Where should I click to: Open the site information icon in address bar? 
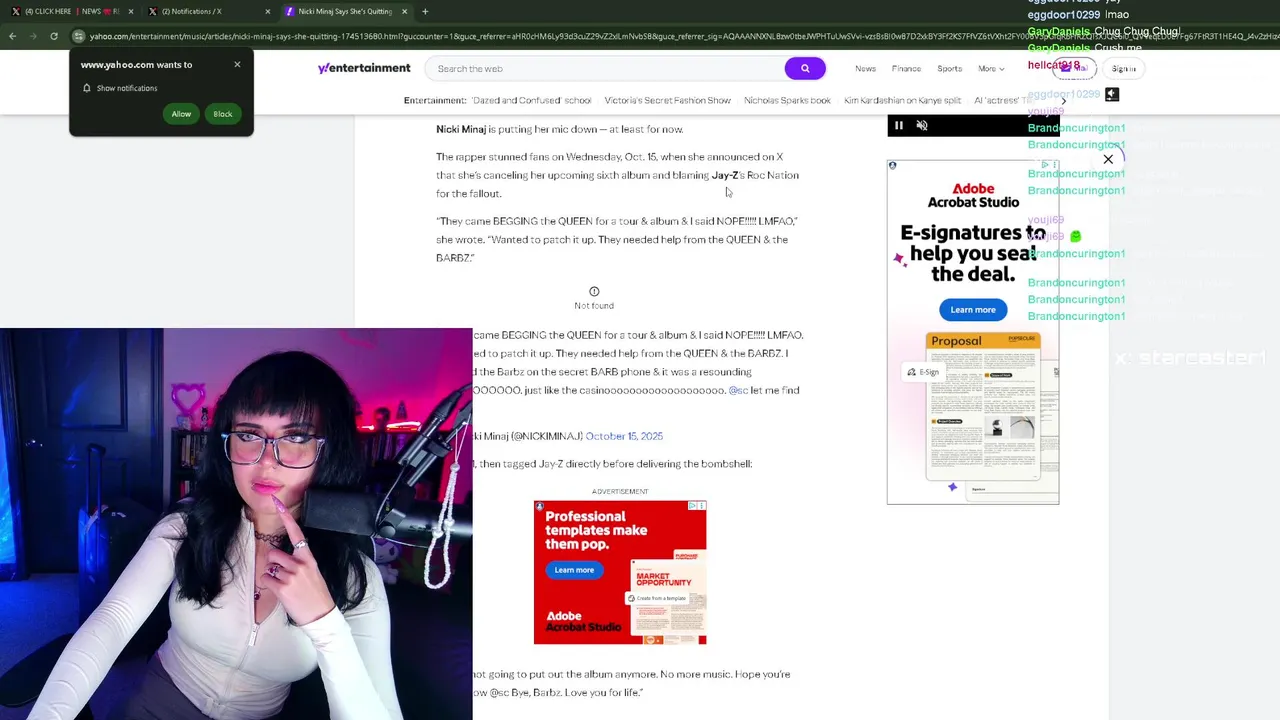78,36
